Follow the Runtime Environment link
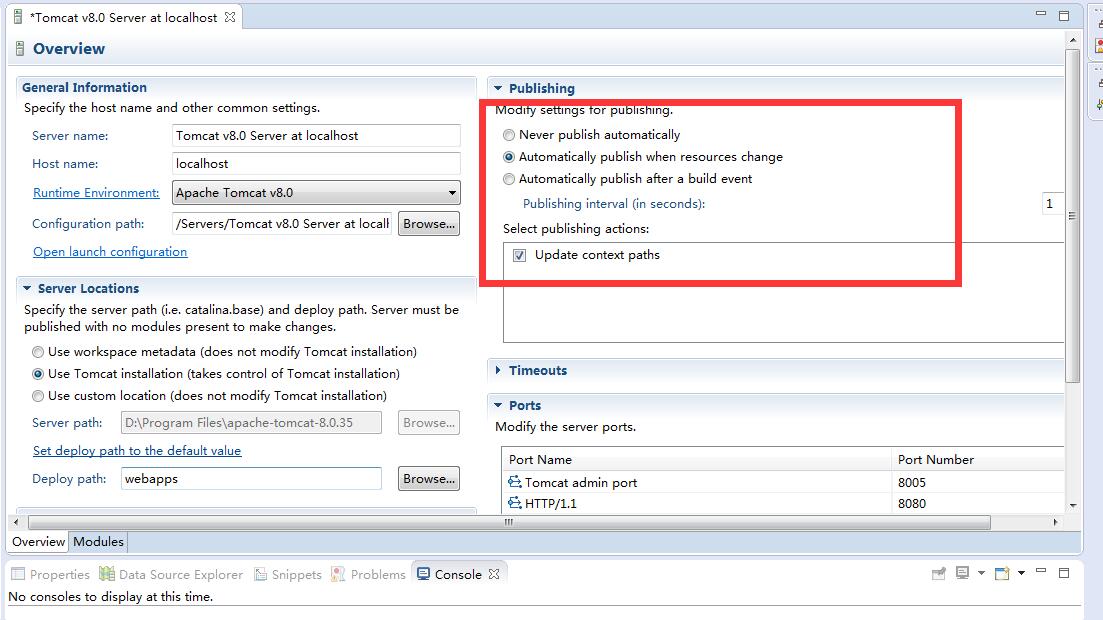This screenshot has width=1103, height=620. click(x=96, y=193)
